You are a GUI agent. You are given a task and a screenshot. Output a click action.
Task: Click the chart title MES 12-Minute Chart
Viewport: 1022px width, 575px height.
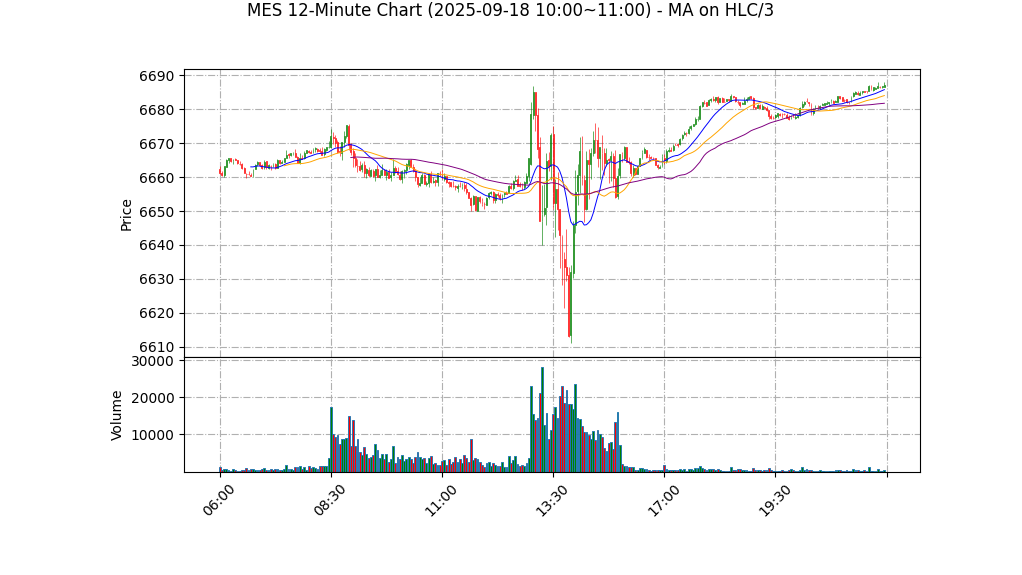click(510, 10)
